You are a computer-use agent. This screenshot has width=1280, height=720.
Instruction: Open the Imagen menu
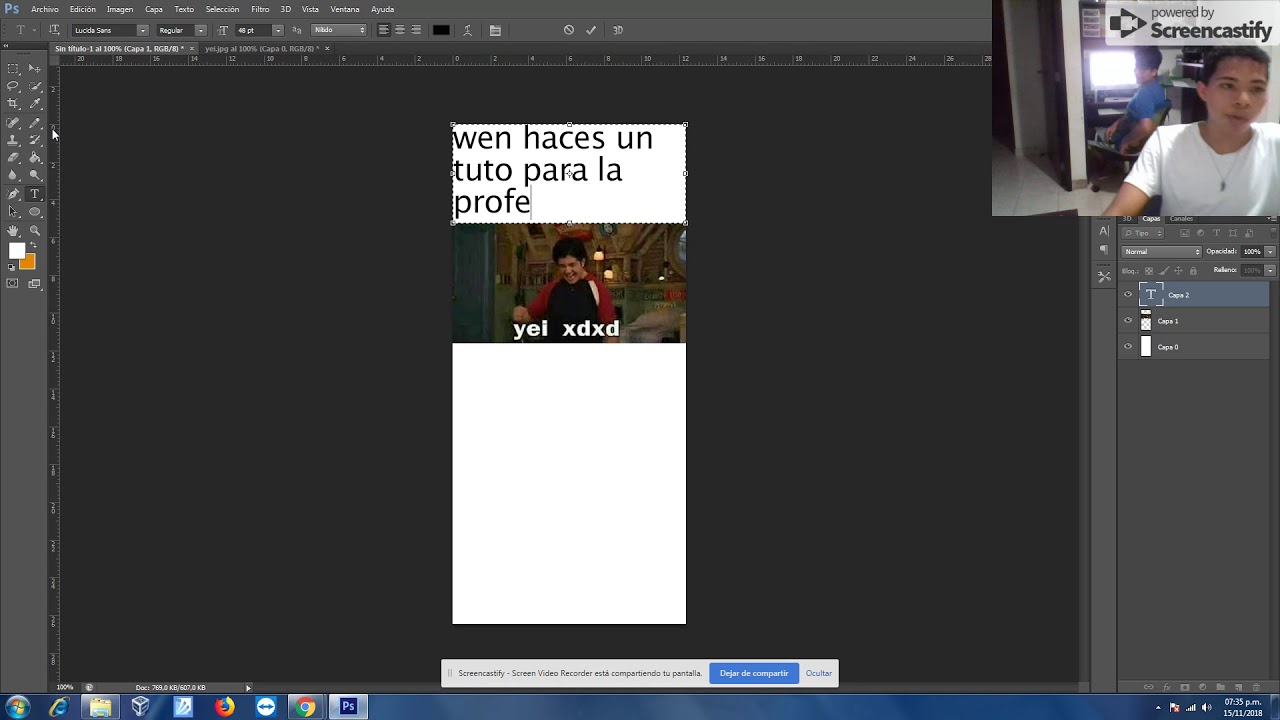[120, 9]
